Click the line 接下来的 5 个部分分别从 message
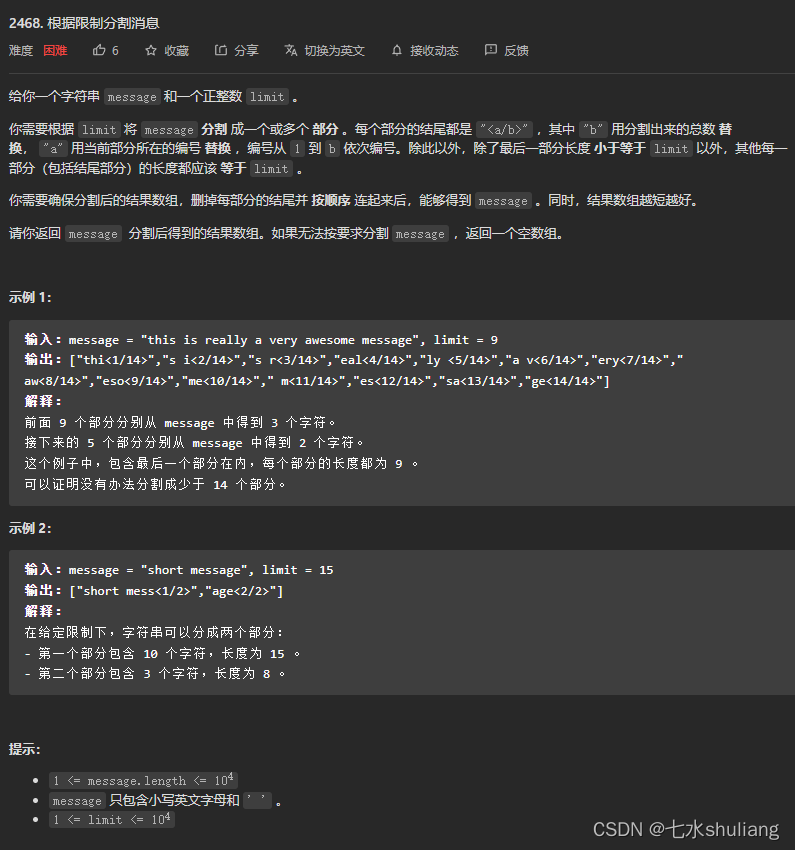The height and width of the screenshot is (850, 795). (194, 443)
